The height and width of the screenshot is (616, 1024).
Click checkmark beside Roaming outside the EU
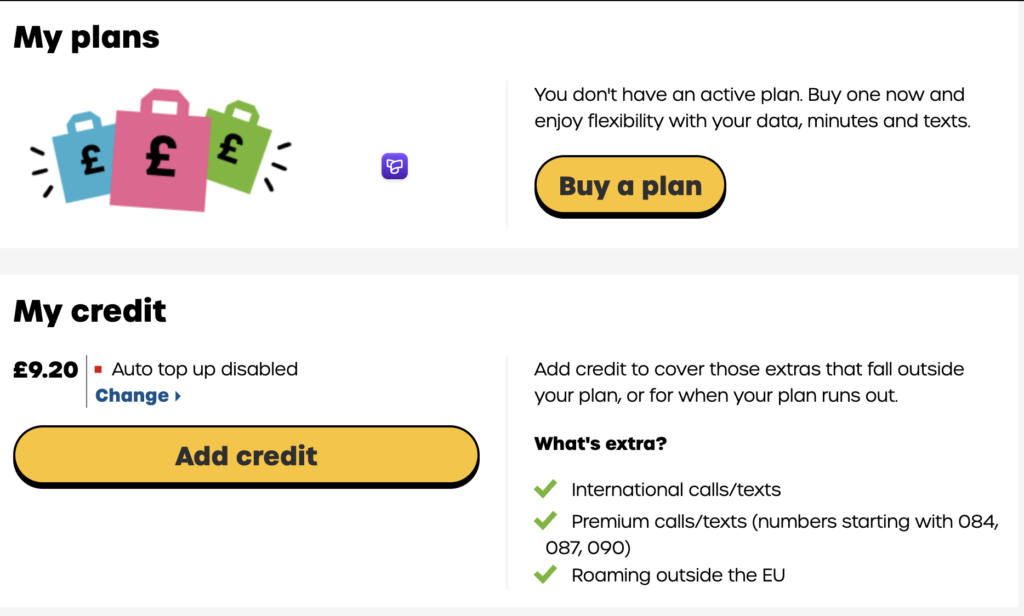click(545, 574)
